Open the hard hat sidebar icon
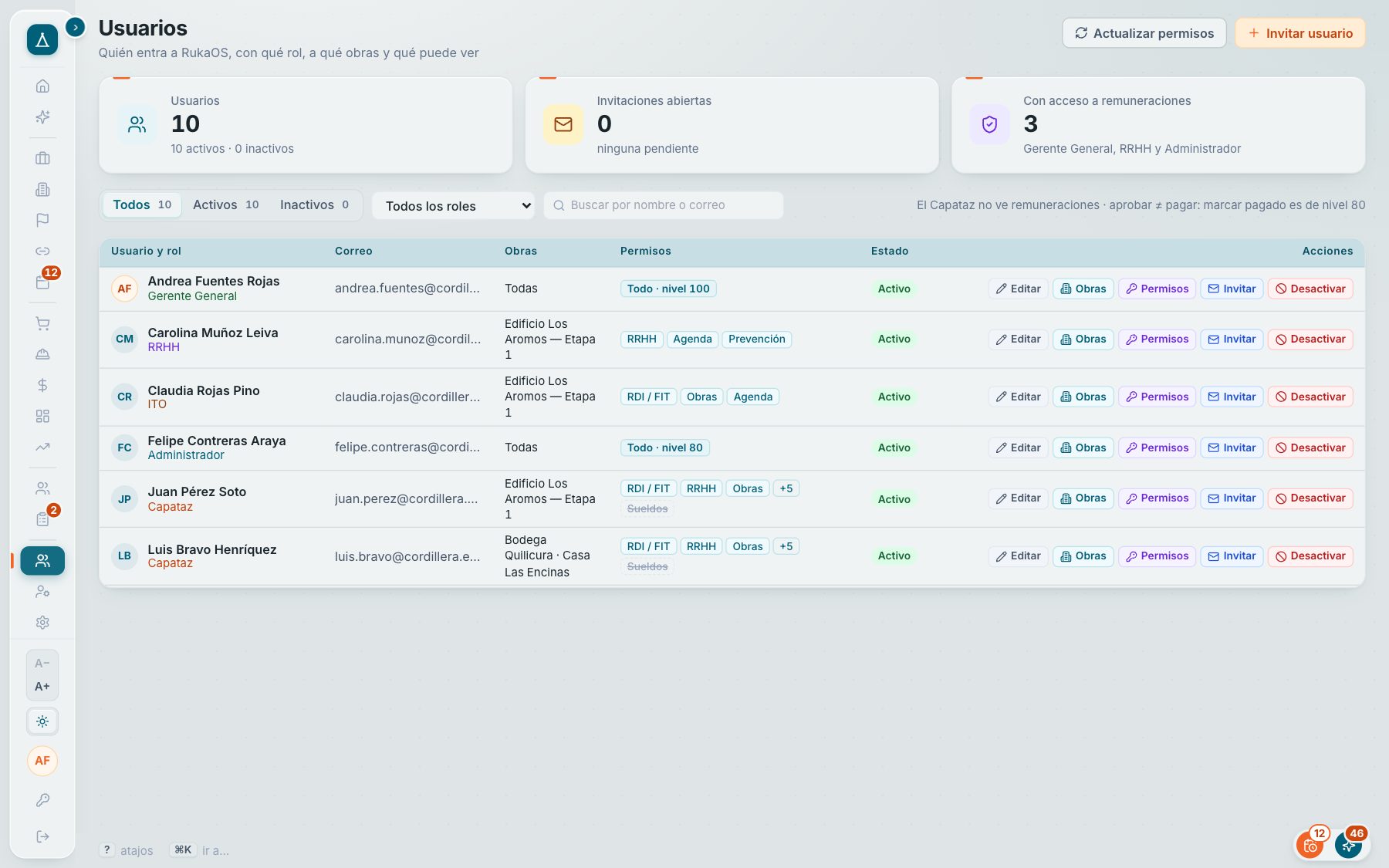The image size is (1389, 868). tap(42, 354)
